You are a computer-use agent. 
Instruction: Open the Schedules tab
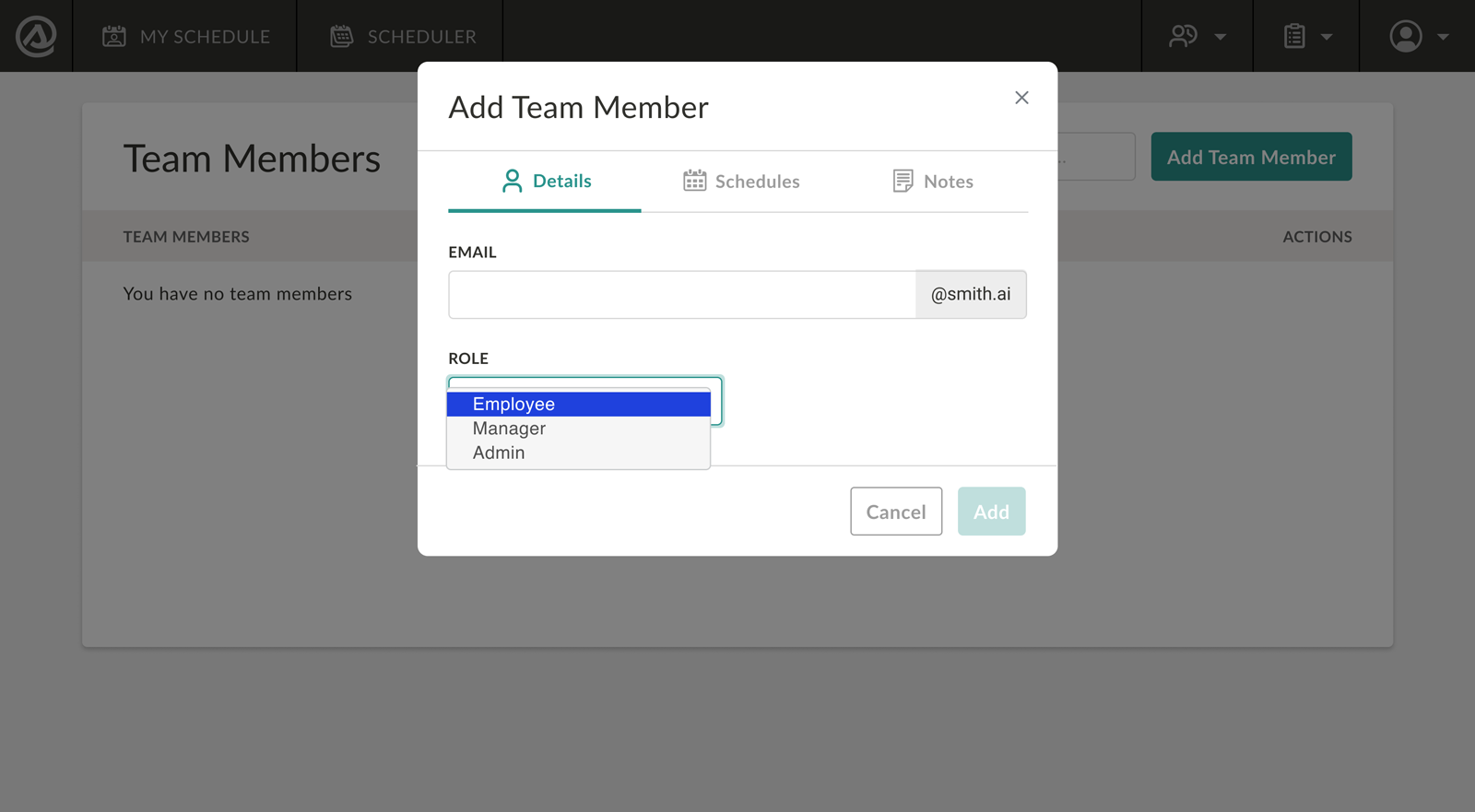click(x=756, y=182)
